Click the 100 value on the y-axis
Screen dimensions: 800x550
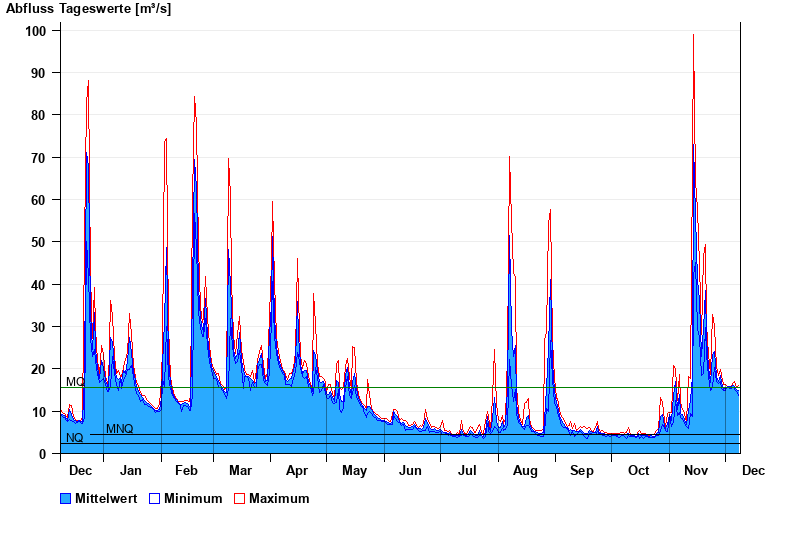(36, 31)
